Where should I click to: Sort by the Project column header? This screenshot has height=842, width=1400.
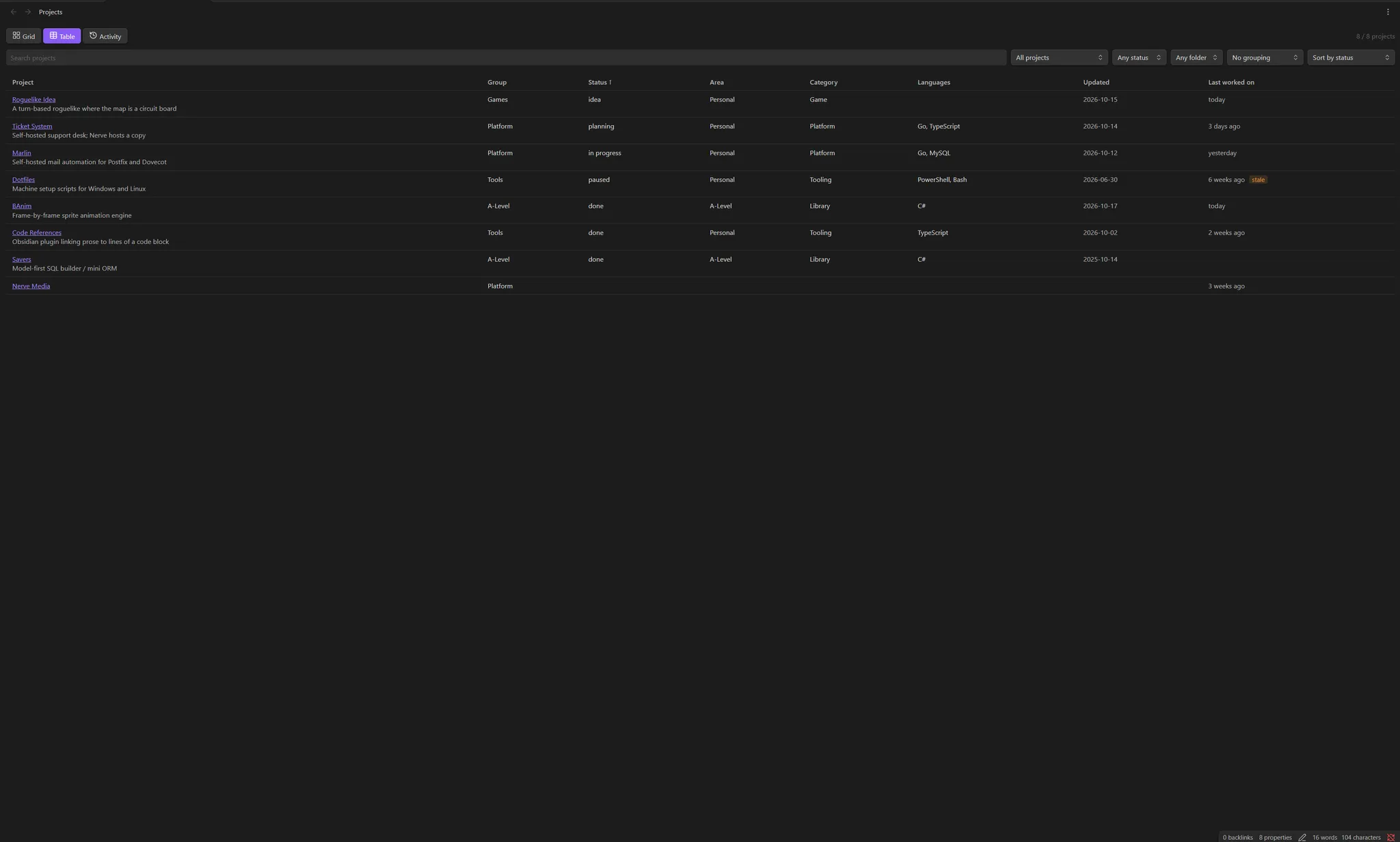click(x=23, y=83)
